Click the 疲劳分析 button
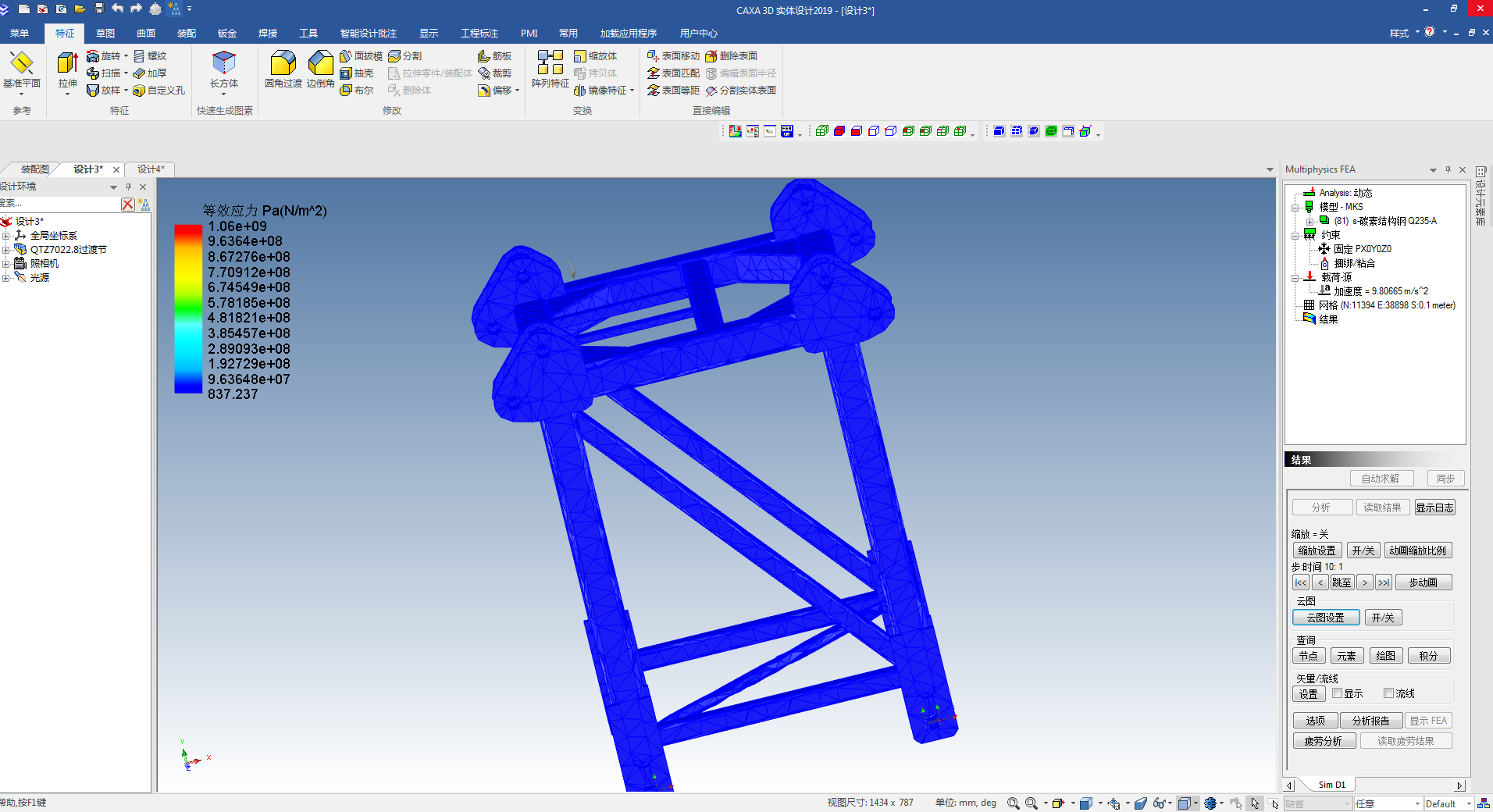Image resolution: width=1493 pixels, height=812 pixels. point(1323,741)
